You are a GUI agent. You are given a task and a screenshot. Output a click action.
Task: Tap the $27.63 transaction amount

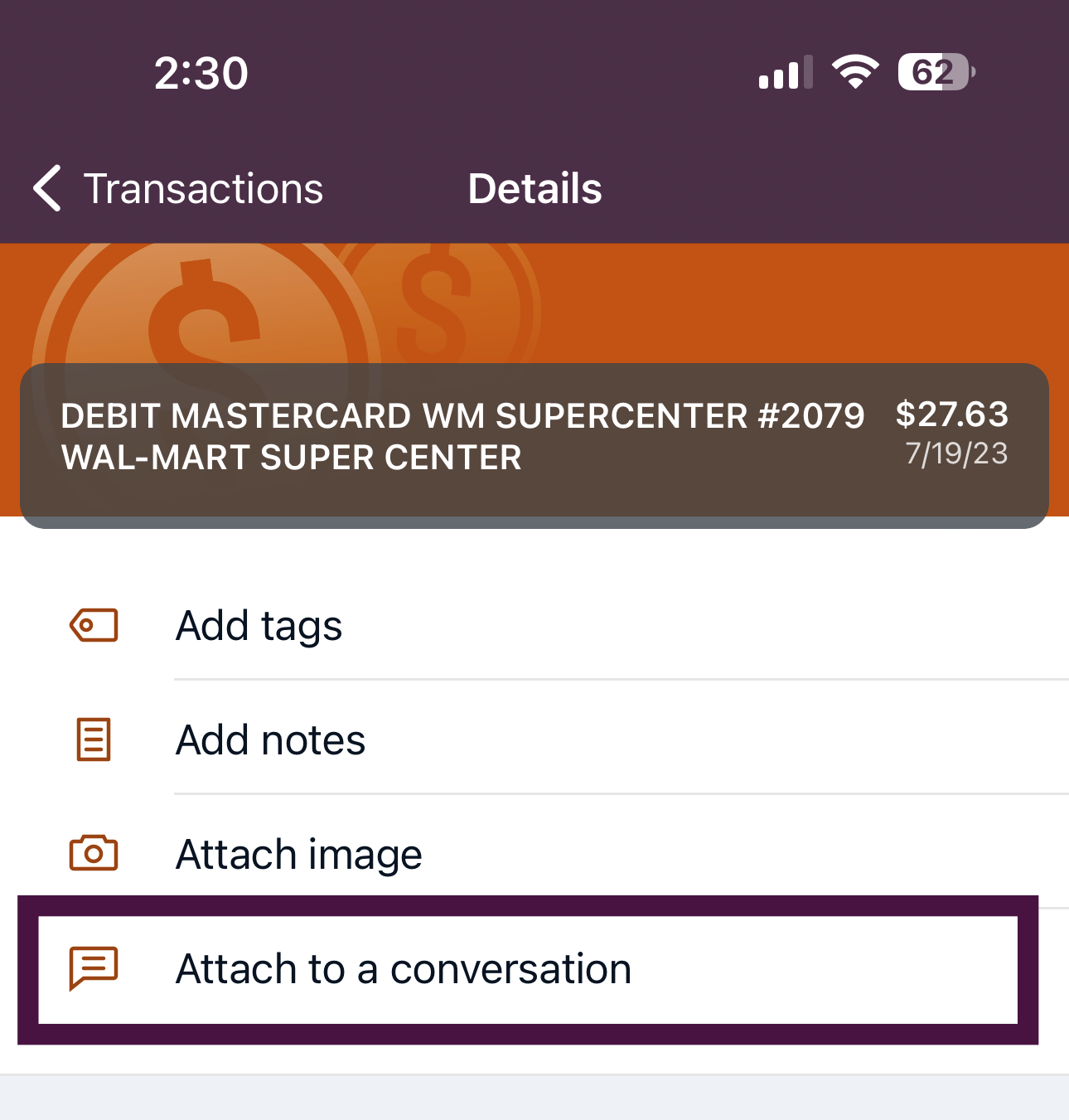tap(952, 414)
